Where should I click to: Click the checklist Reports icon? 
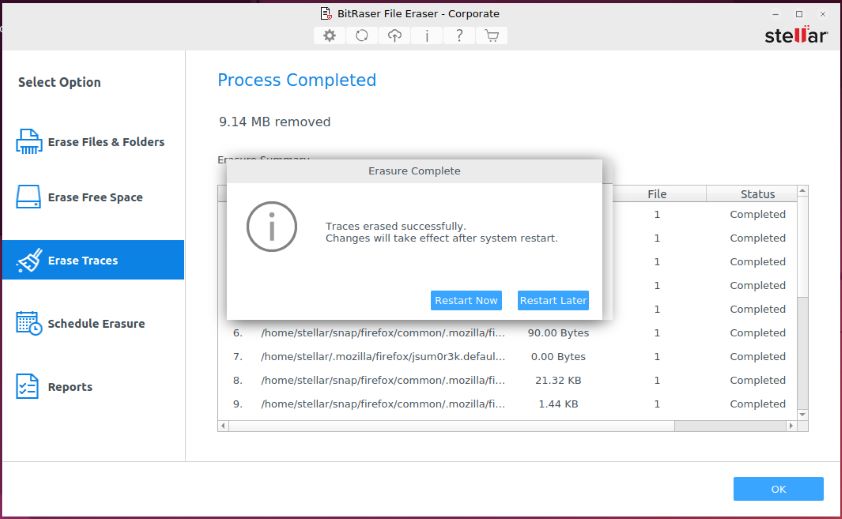pos(27,386)
